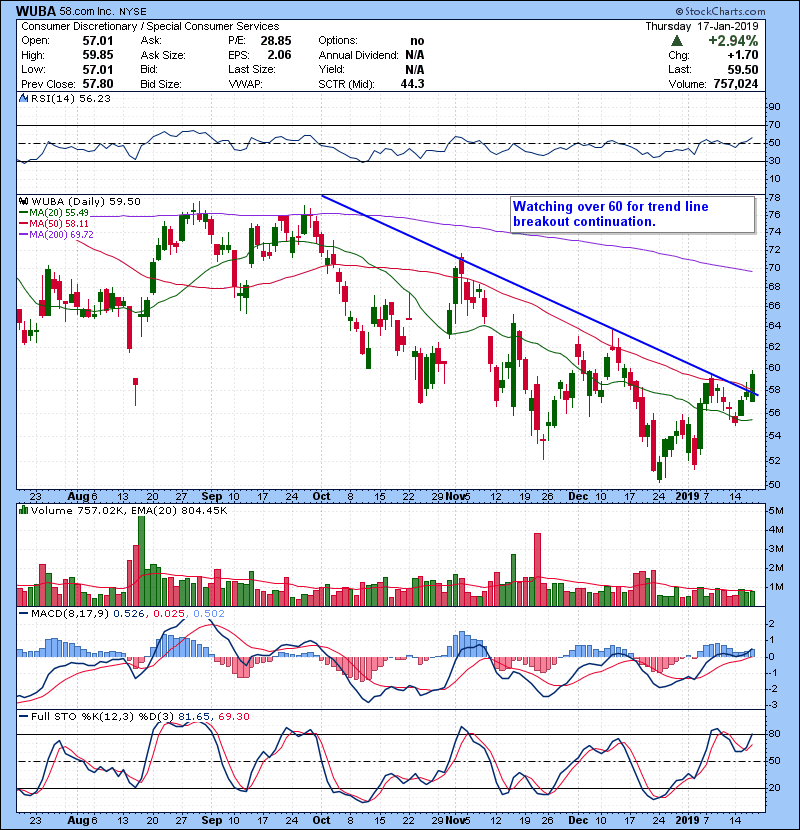The width and height of the screenshot is (800, 830).
Task: Click the 'MA(50) 58.11' legend text
Action: [59, 224]
